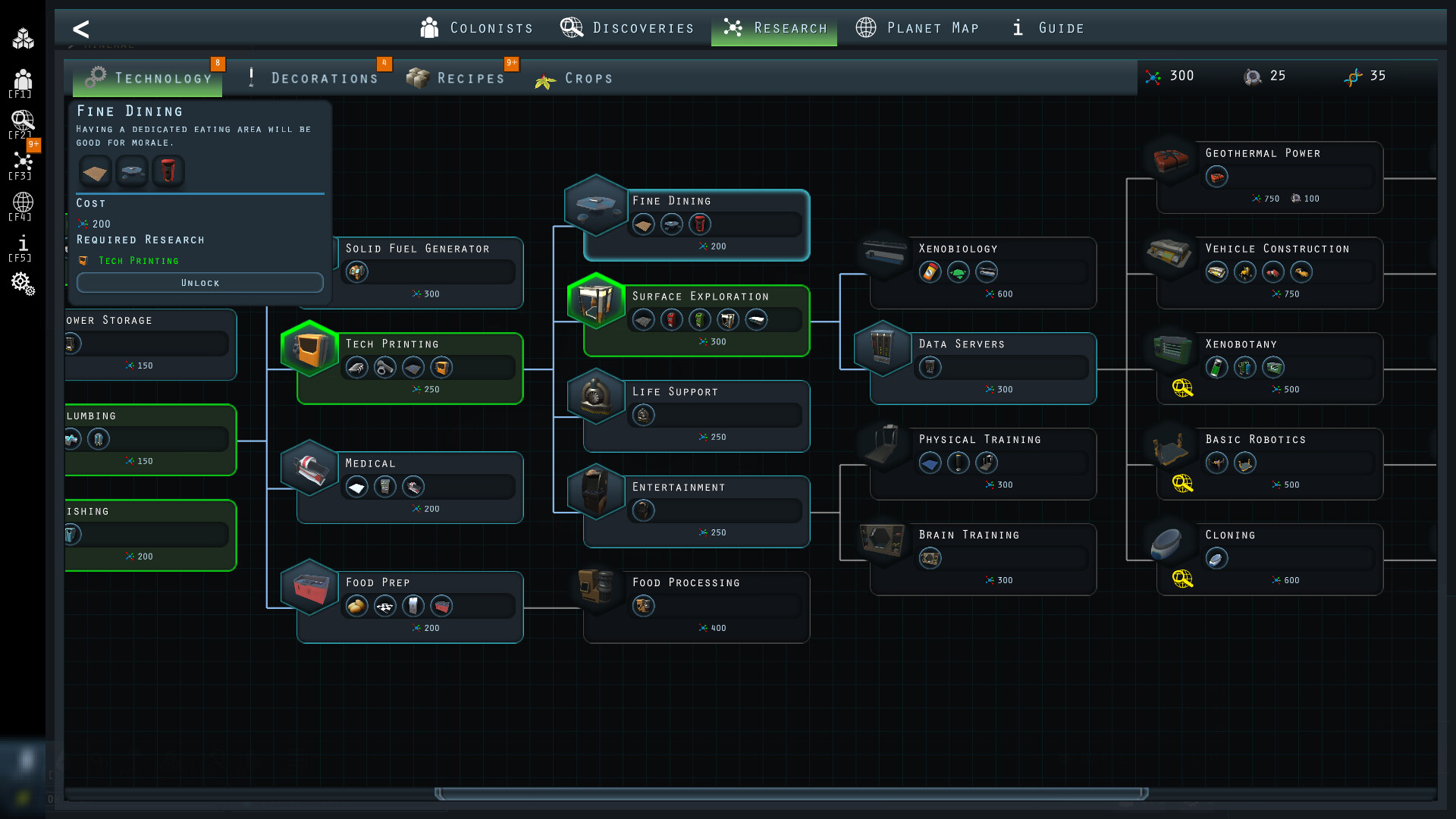Select the Colonists sidebar icon [F1]
Image resolution: width=1456 pixels, height=819 pixels.
(22, 80)
